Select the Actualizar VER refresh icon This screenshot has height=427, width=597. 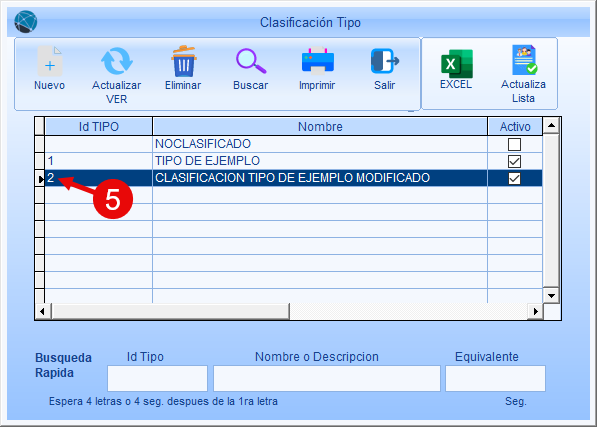117,61
